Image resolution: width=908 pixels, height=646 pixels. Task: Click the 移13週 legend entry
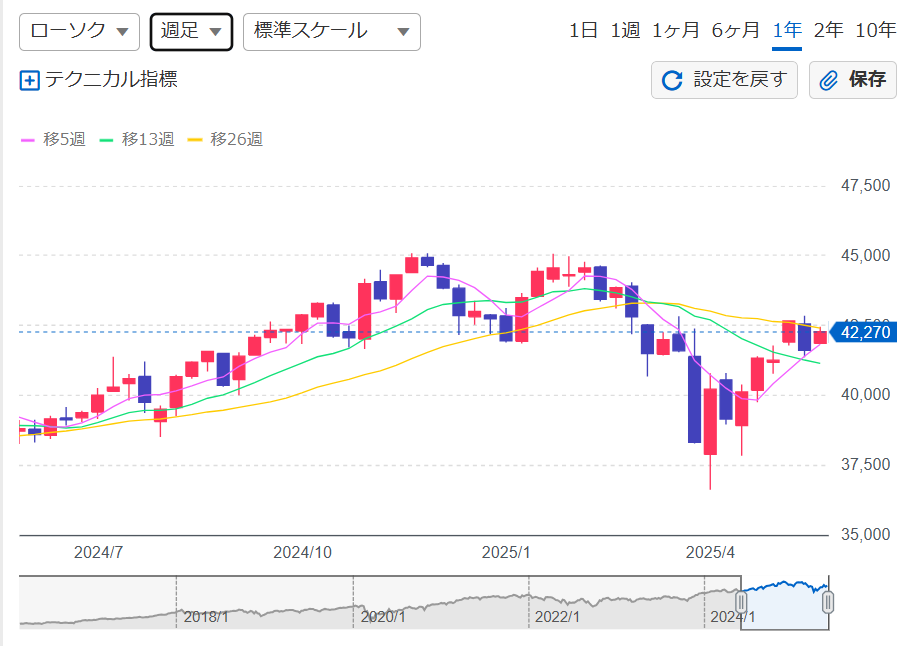137,140
